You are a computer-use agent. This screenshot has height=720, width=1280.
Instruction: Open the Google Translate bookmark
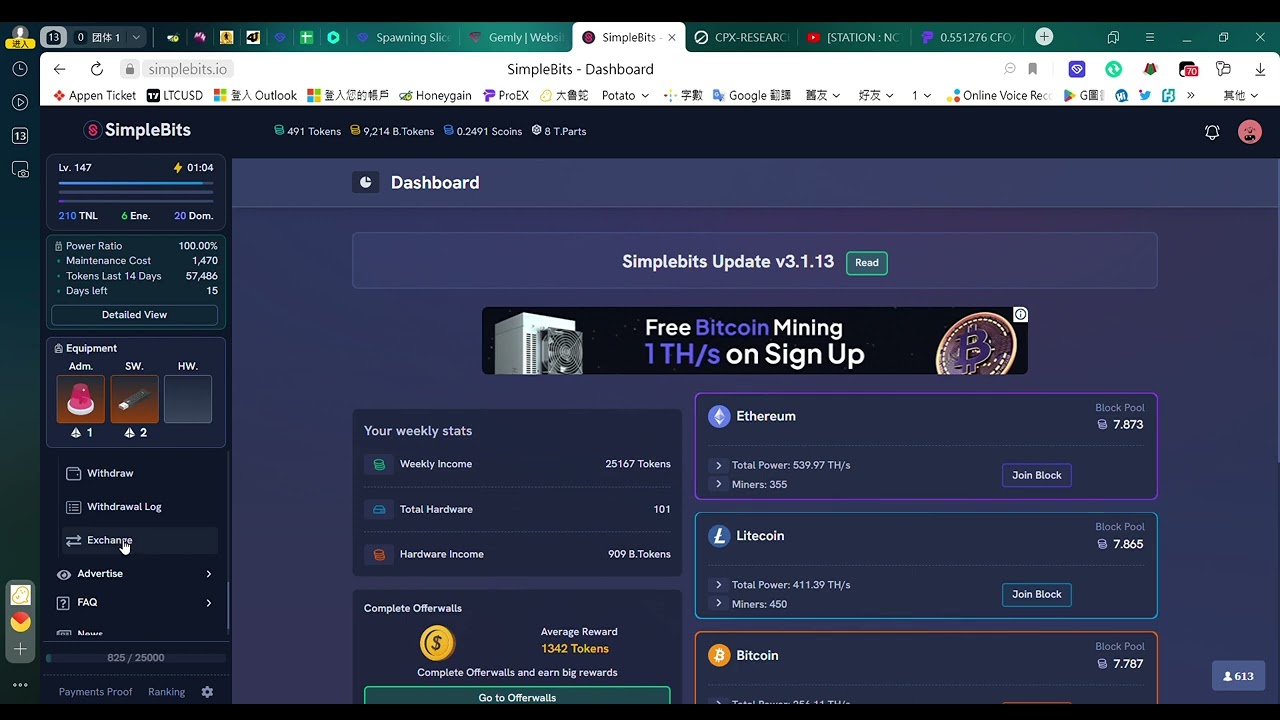pos(752,95)
